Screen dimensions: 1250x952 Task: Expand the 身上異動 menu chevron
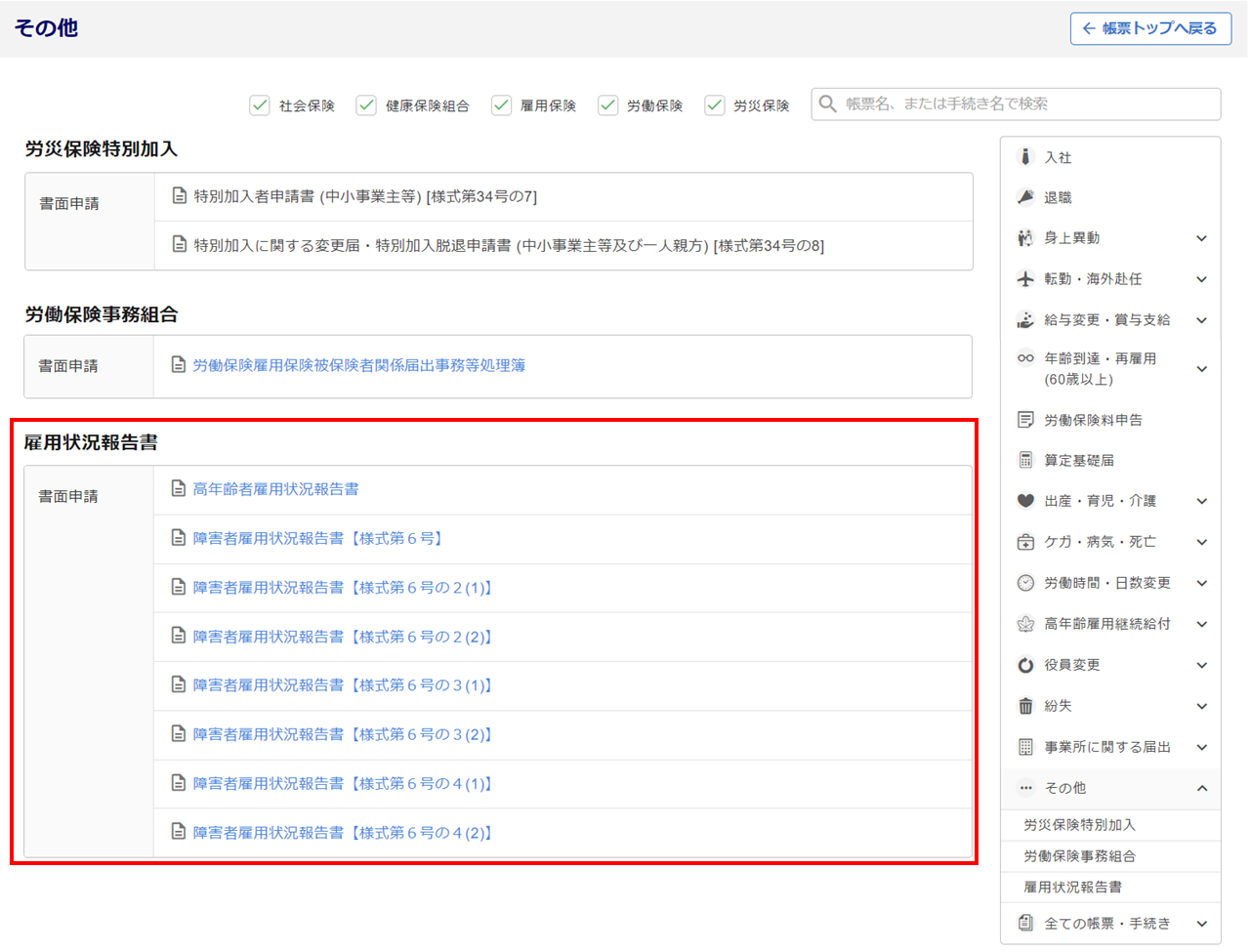tap(1201, 238)
